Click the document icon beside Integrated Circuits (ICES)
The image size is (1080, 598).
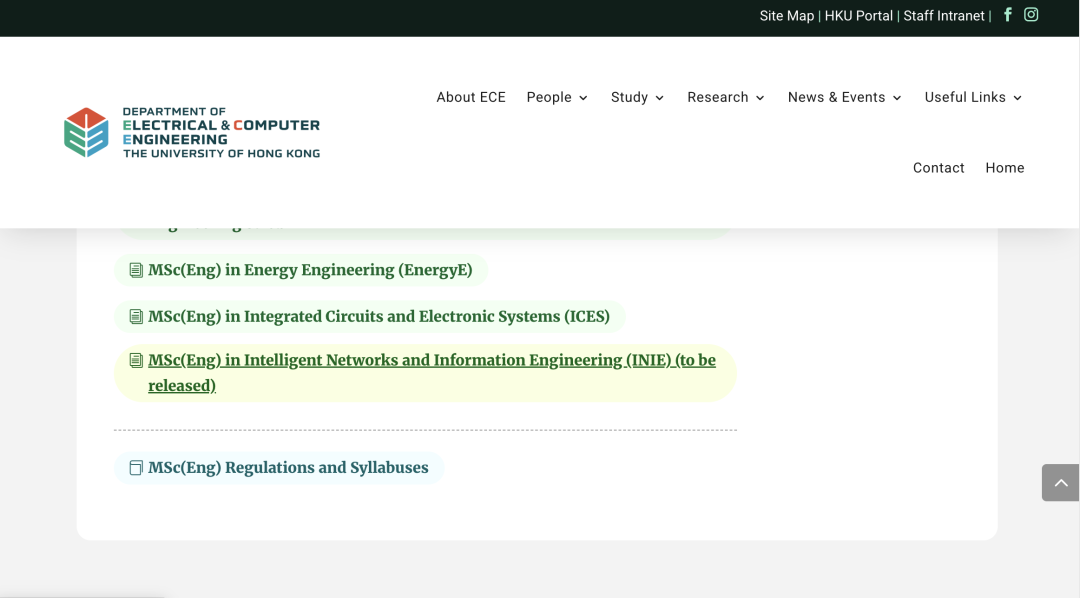pos(136,316)
